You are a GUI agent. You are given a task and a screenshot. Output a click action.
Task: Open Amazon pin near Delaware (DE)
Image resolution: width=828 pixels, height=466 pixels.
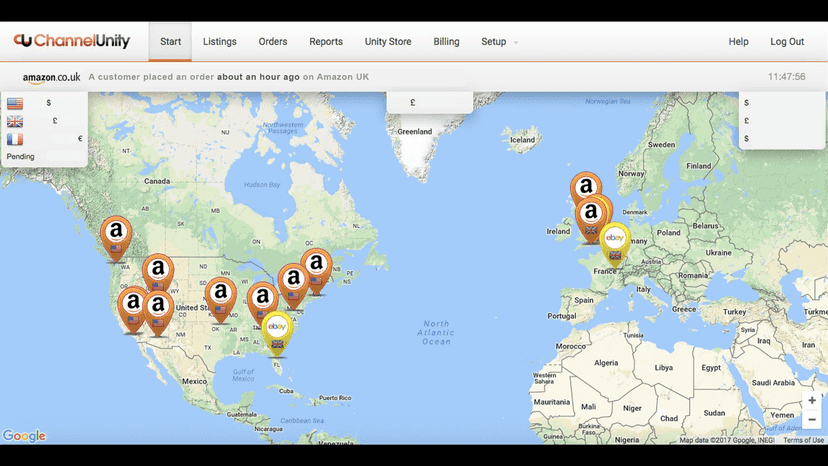point(293,284)
